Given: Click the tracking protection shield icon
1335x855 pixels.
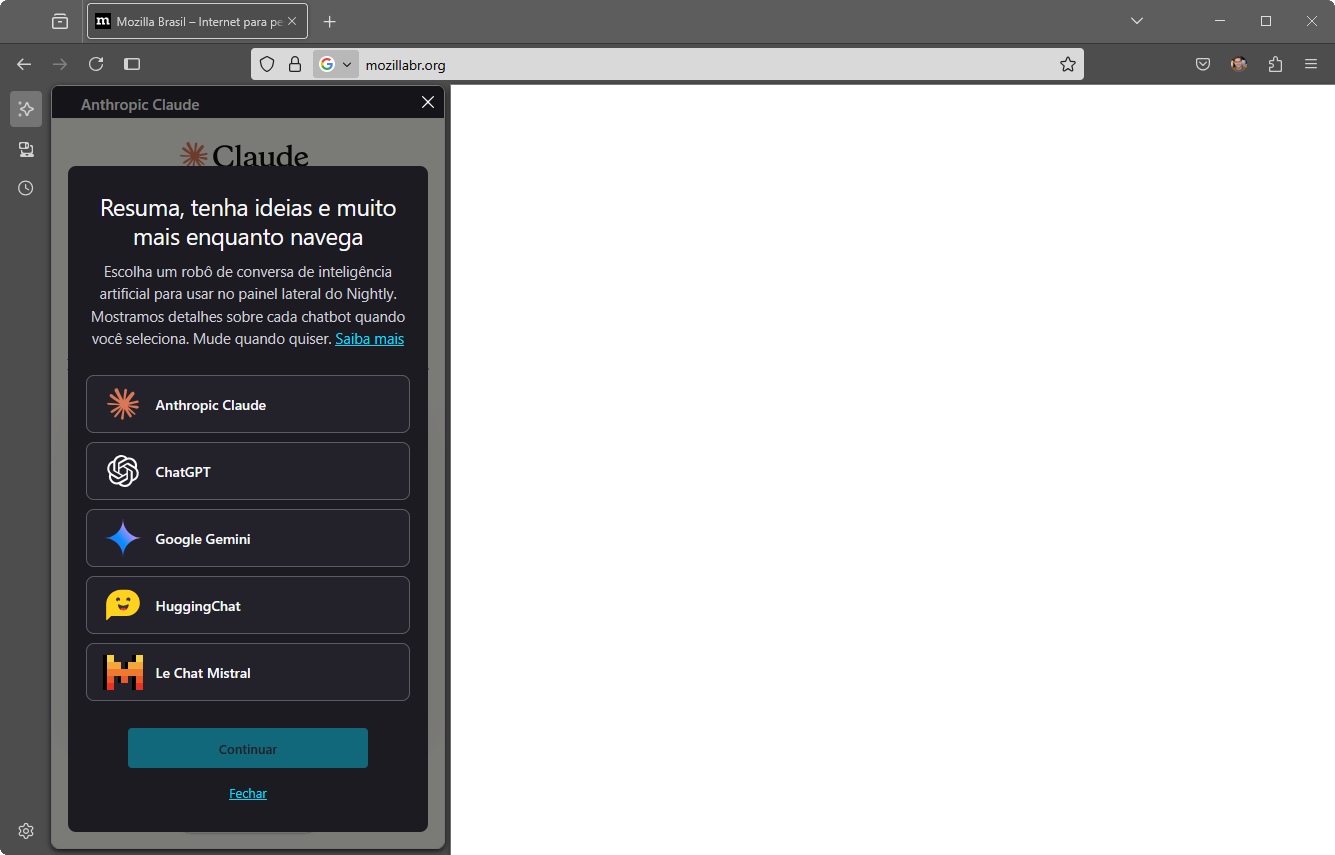Looking at the screenshot, I should point(267,64).
